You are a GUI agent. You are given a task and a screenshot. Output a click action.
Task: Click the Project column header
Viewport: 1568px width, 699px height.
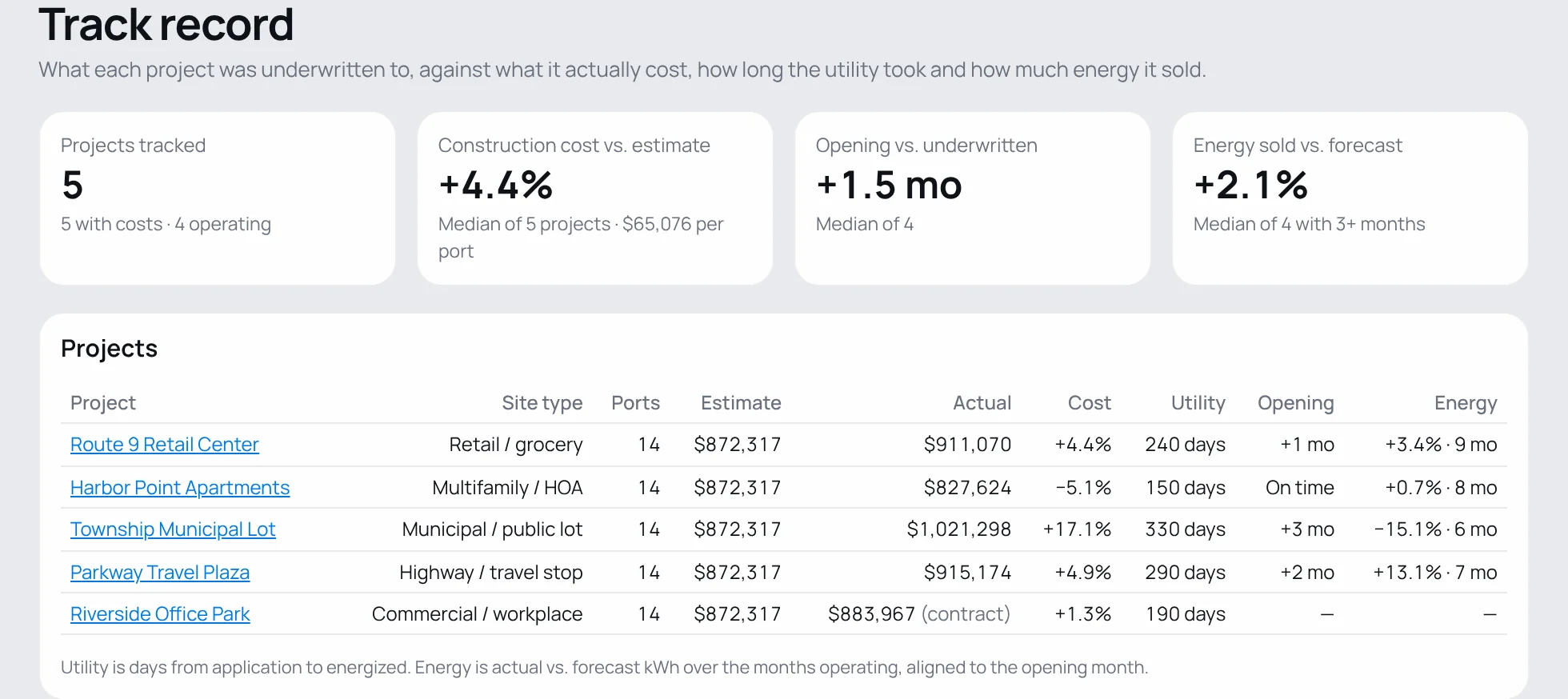point(103,403)
